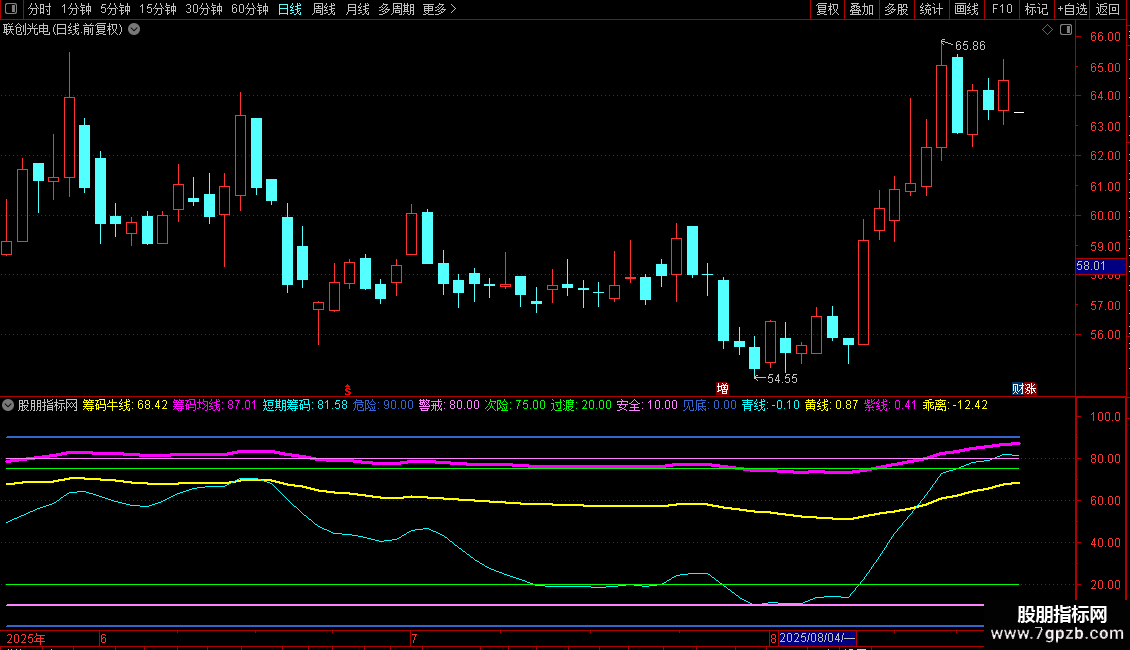Screen dimensions: 1130x650
Task: Open F10 company information
Action: (x=1001, y=10)
